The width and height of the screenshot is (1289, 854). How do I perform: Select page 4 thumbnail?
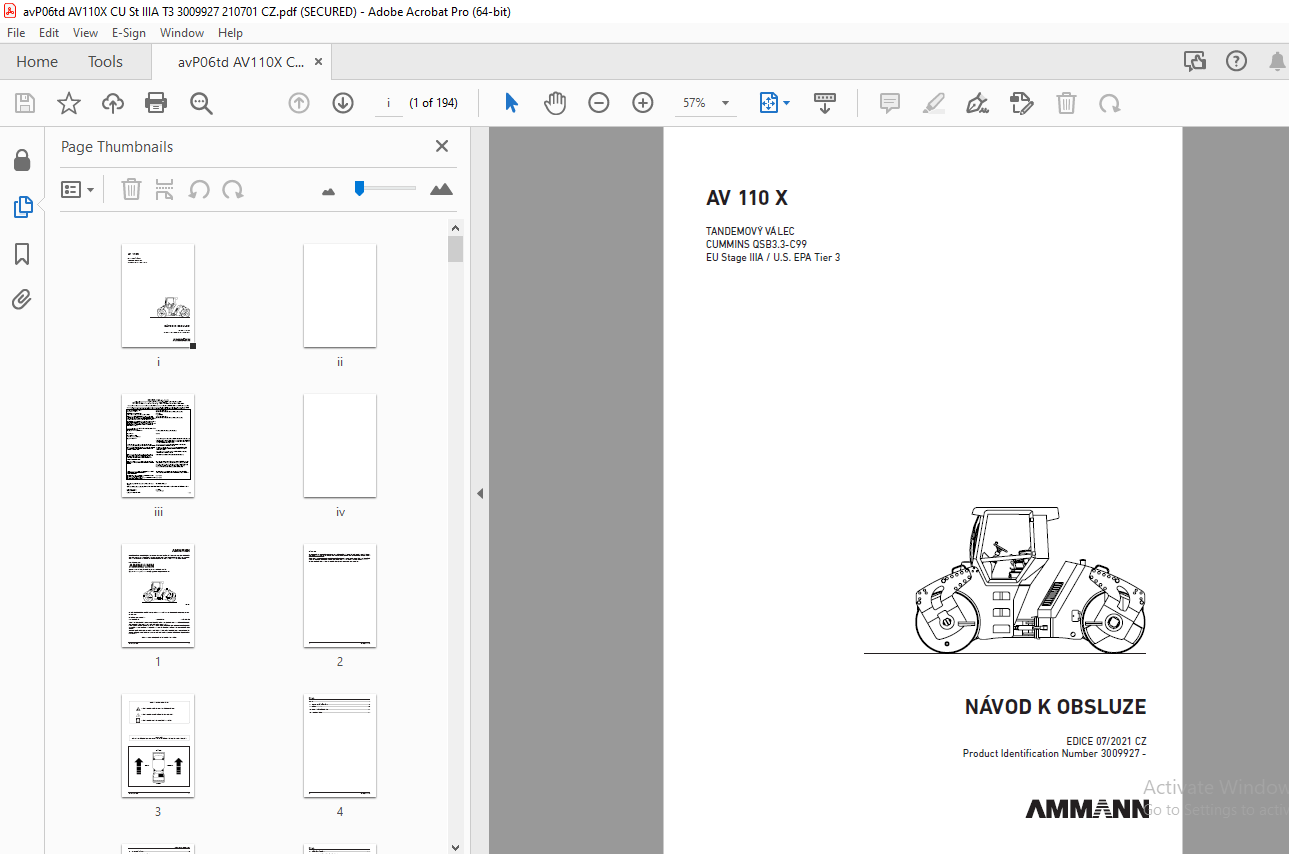pos(340,746)
